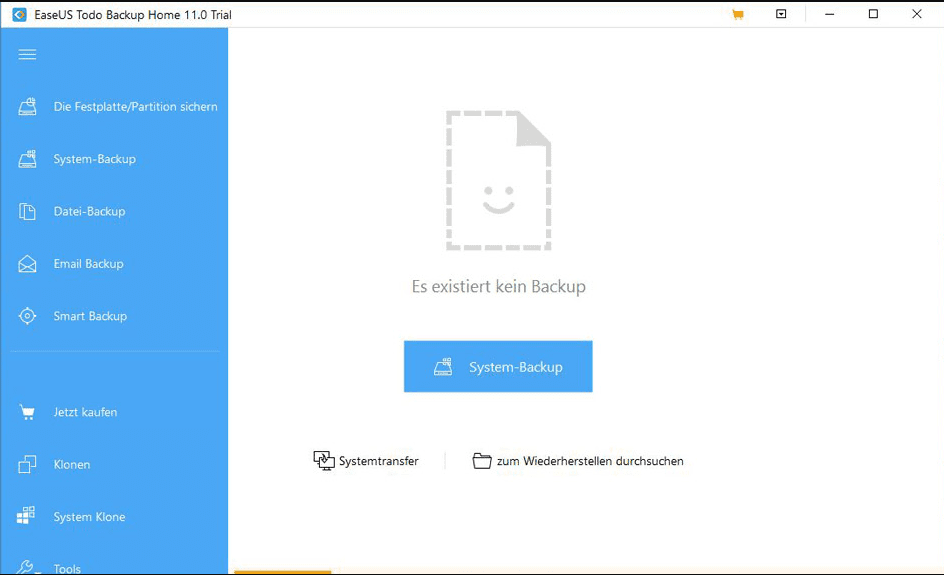Select System-Backup in the sidebar
Image resolution: width=944 pixels, height=575 pixels.
(95, 159)
